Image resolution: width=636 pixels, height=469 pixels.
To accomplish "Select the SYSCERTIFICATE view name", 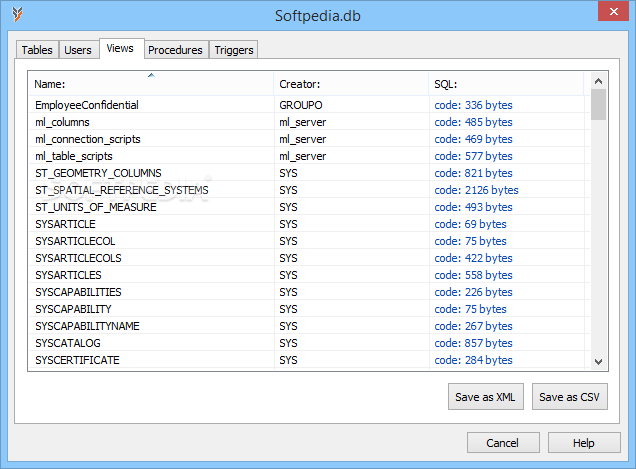I will 77,361.
